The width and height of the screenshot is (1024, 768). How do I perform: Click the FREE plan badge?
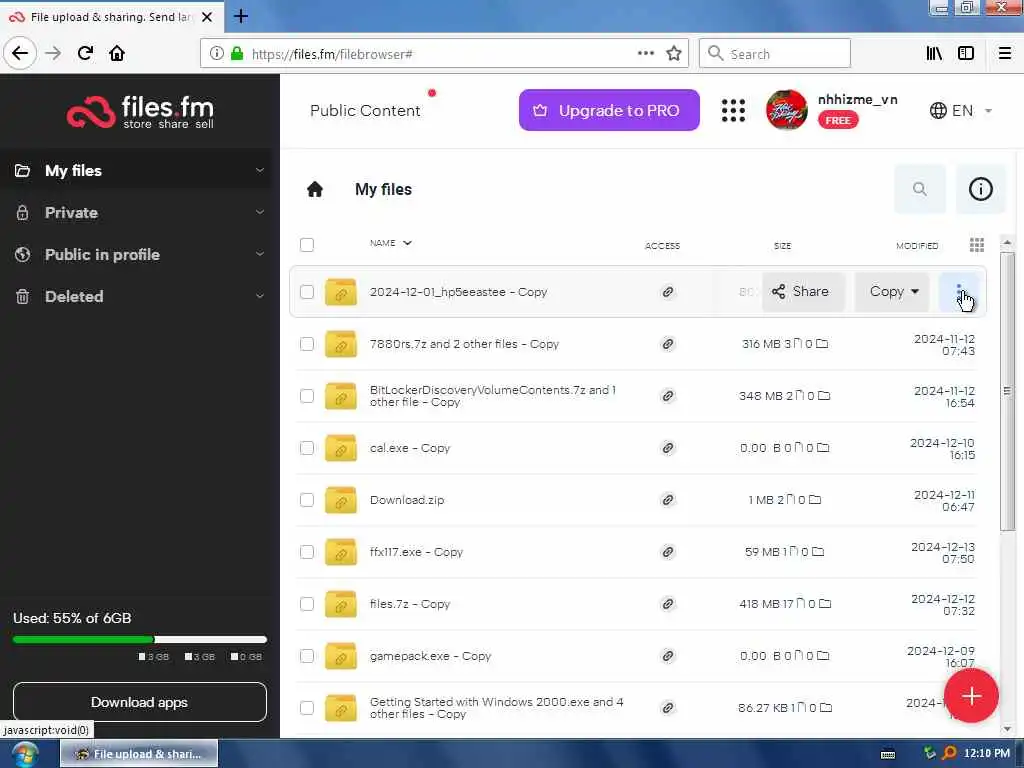pyautogui.click(x=838, y=120)
